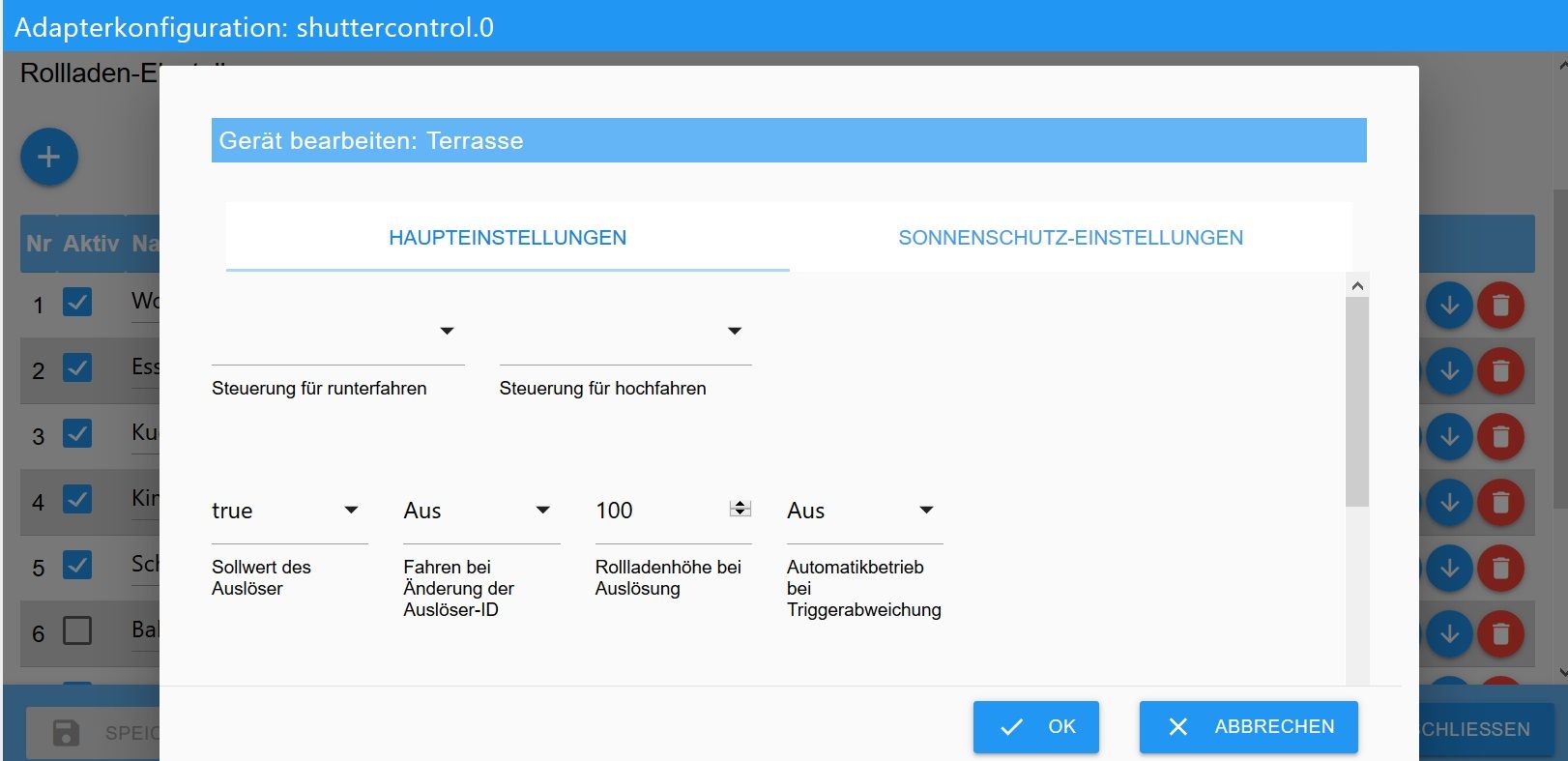Click the blue move-down arrow in row 4

tap(1449, 503)
